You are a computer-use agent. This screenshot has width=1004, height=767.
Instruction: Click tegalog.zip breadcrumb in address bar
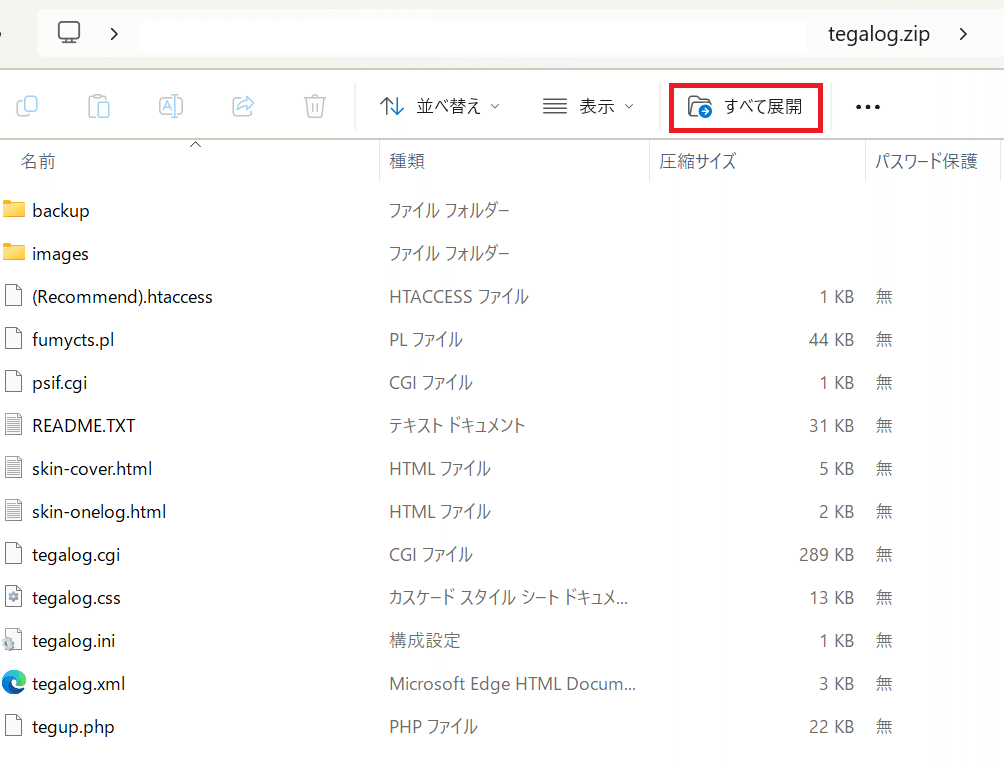tap(878, 34)
